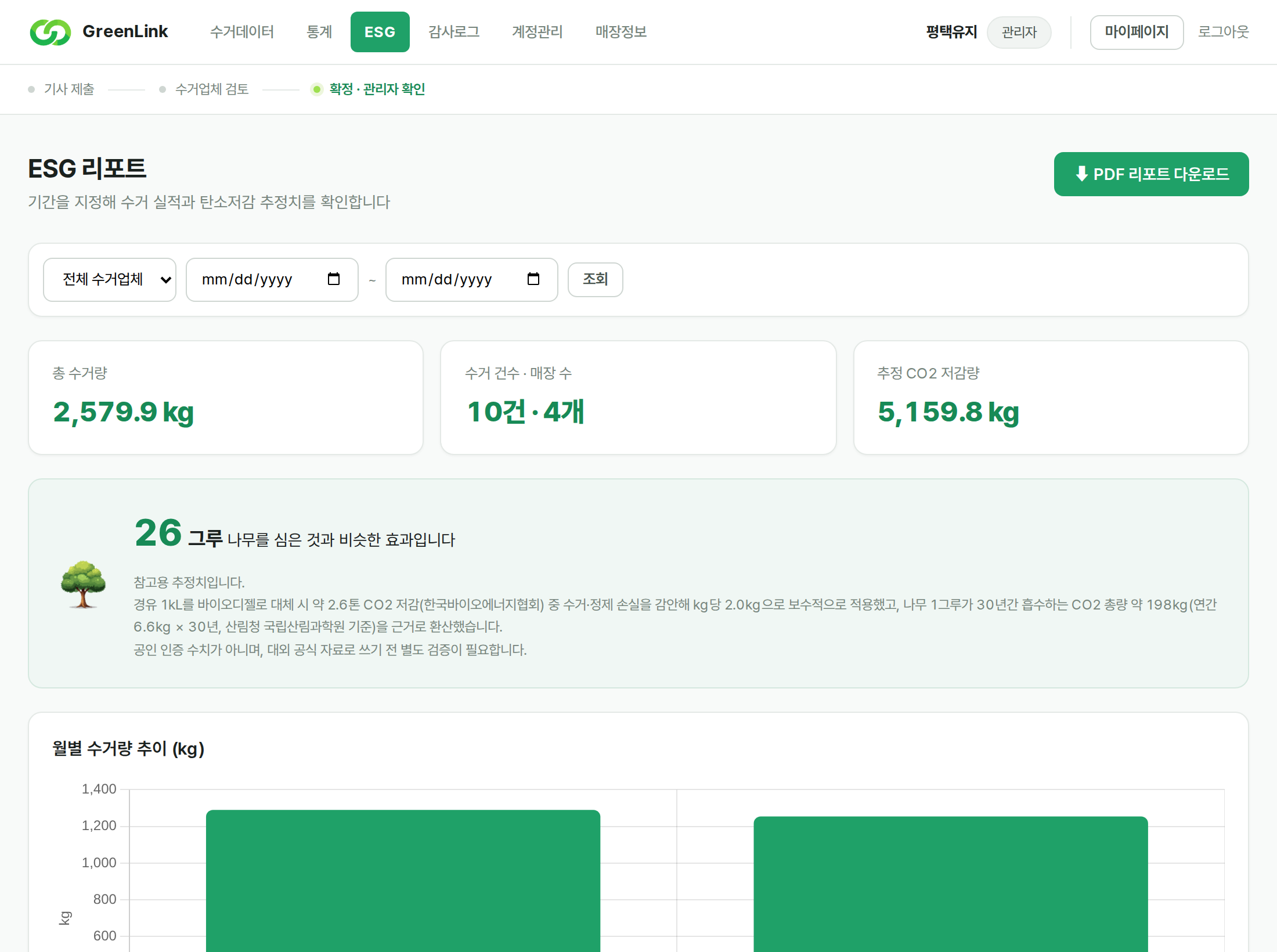
Task: Click the 1,400 axis label
Action: 99,789
